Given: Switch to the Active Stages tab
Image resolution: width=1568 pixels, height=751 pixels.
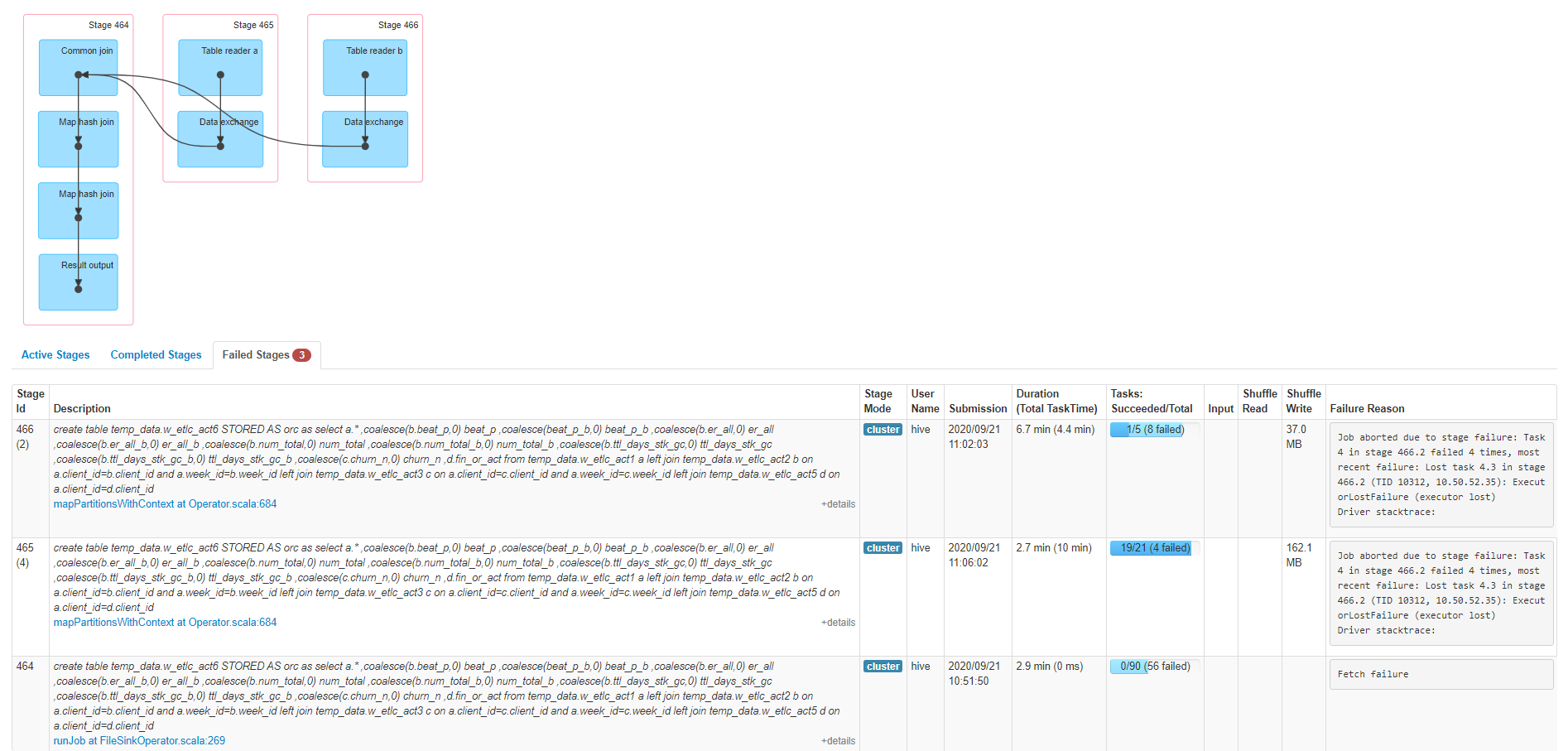Looking at the screenshot, I should coord(55,354).
